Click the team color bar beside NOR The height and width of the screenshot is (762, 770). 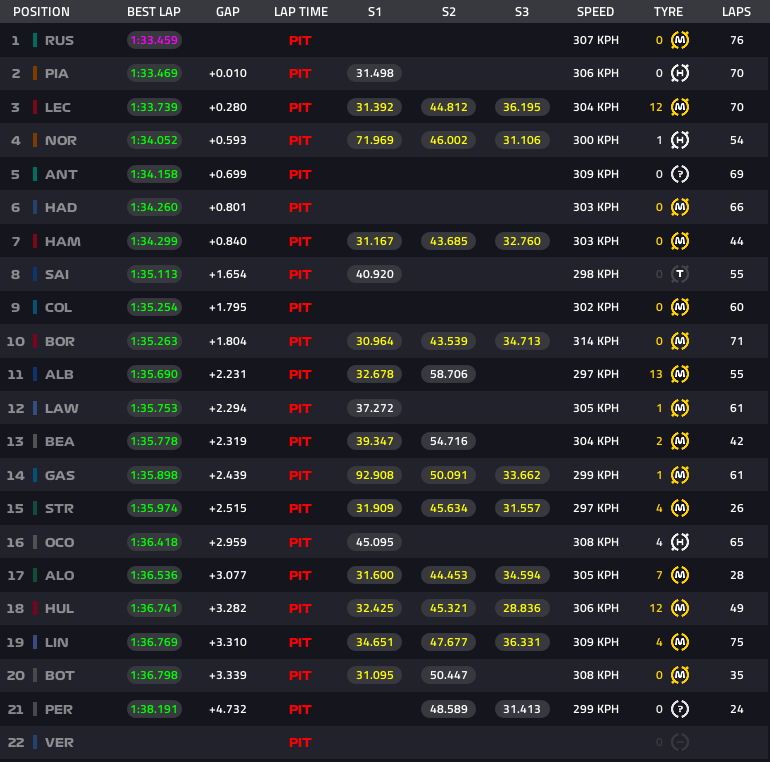(x=35, y=141)
